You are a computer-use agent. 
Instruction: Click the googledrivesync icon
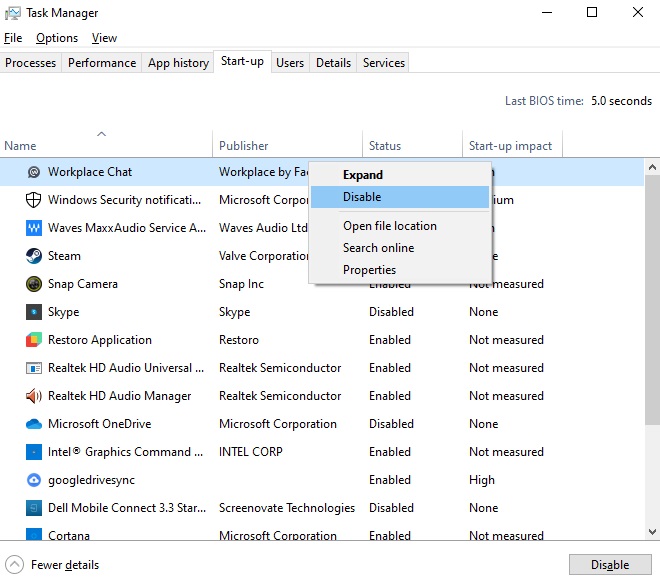[34, 480]
